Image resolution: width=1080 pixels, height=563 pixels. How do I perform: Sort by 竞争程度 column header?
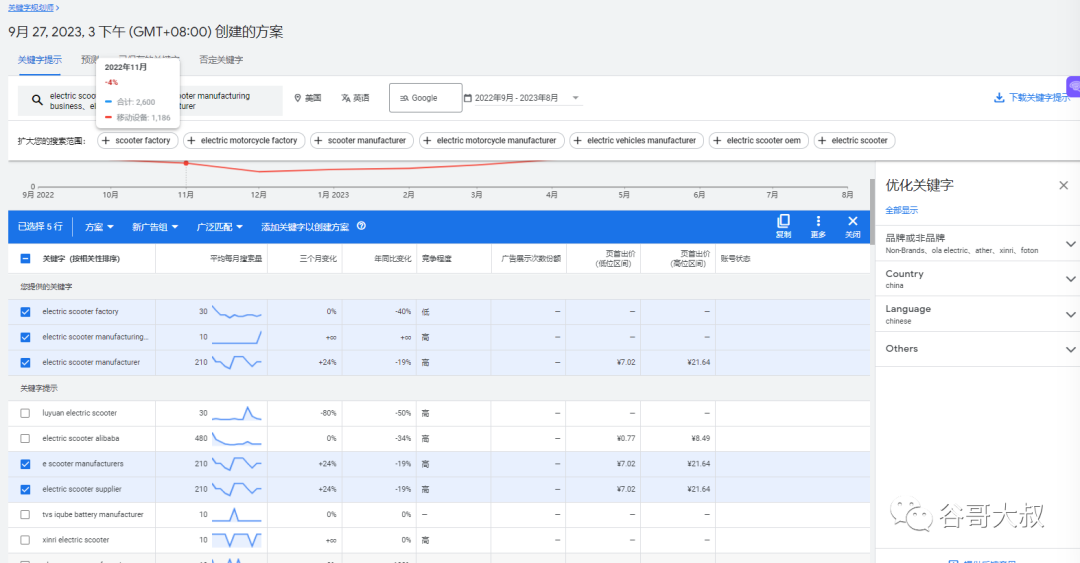437,258
